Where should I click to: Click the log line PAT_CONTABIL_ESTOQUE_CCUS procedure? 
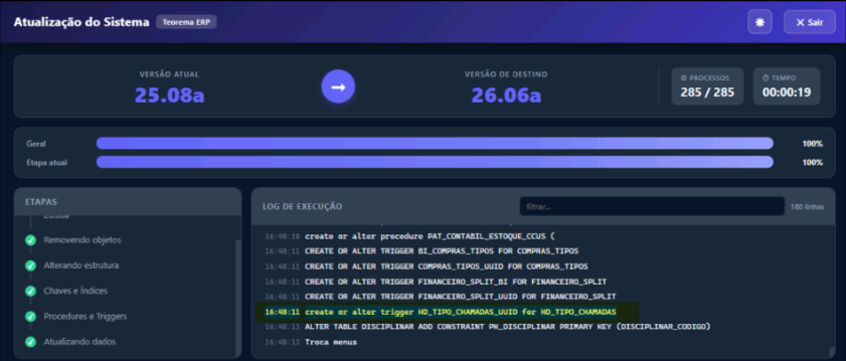pyautogui.click(x=430, y=236)
